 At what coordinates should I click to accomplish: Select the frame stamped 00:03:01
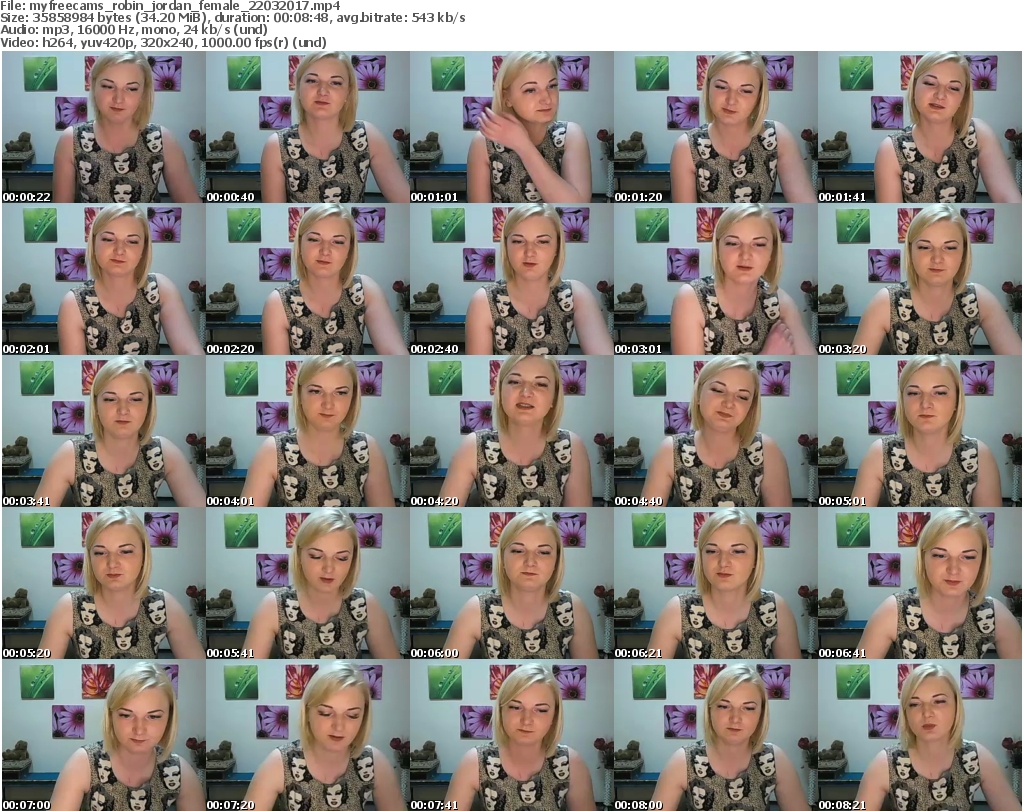coord(716,279)
